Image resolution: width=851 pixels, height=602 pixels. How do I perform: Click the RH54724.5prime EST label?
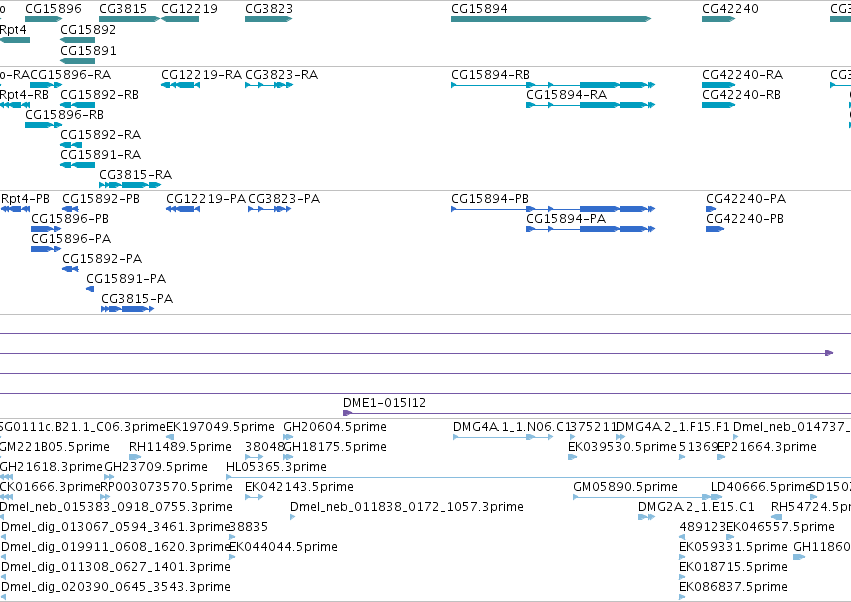click(x=811, y=506)
